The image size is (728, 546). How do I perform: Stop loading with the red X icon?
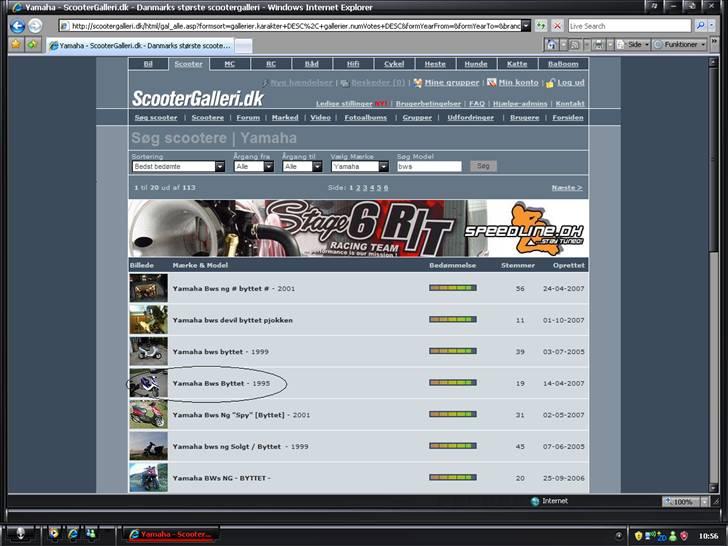(557, 26)
